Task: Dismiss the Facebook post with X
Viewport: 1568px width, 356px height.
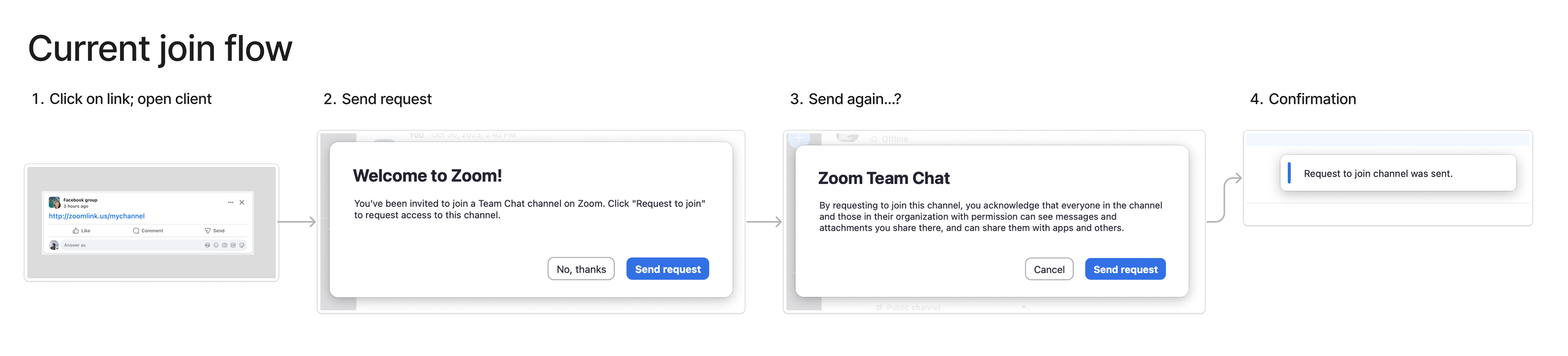Action: 242,202
